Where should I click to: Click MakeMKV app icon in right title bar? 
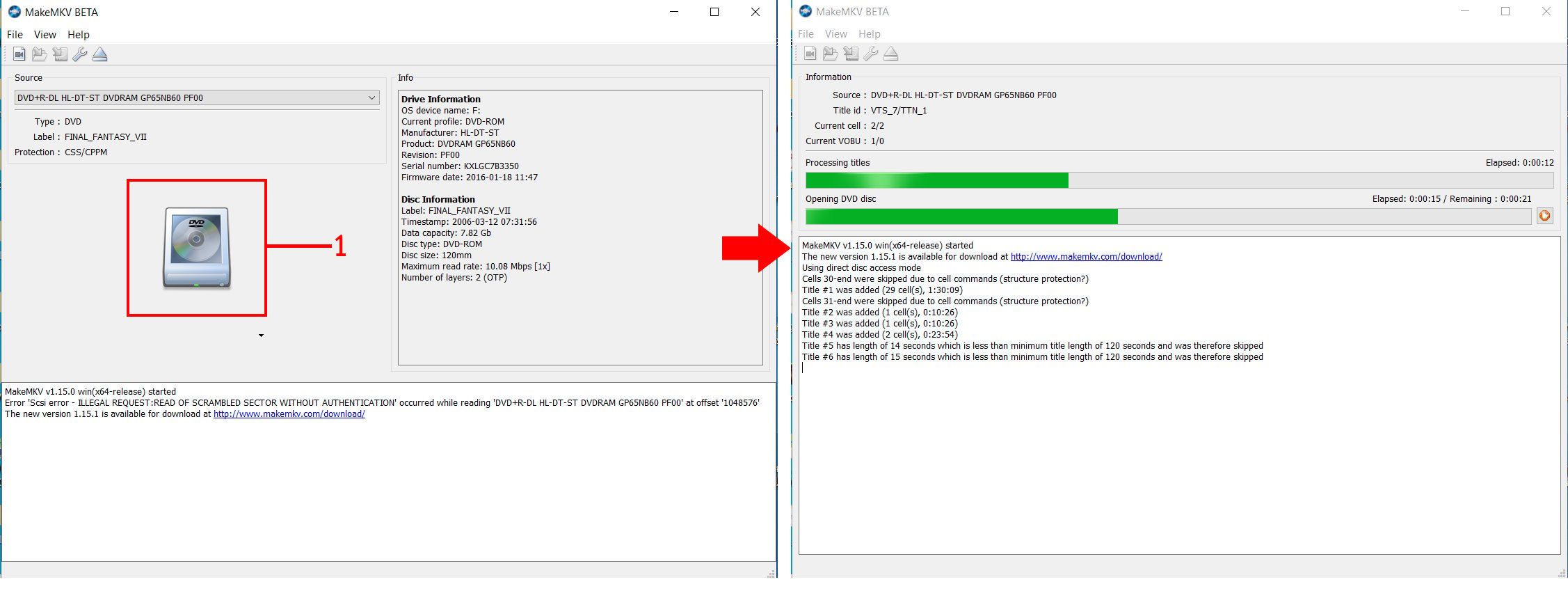tap(806, 11)
